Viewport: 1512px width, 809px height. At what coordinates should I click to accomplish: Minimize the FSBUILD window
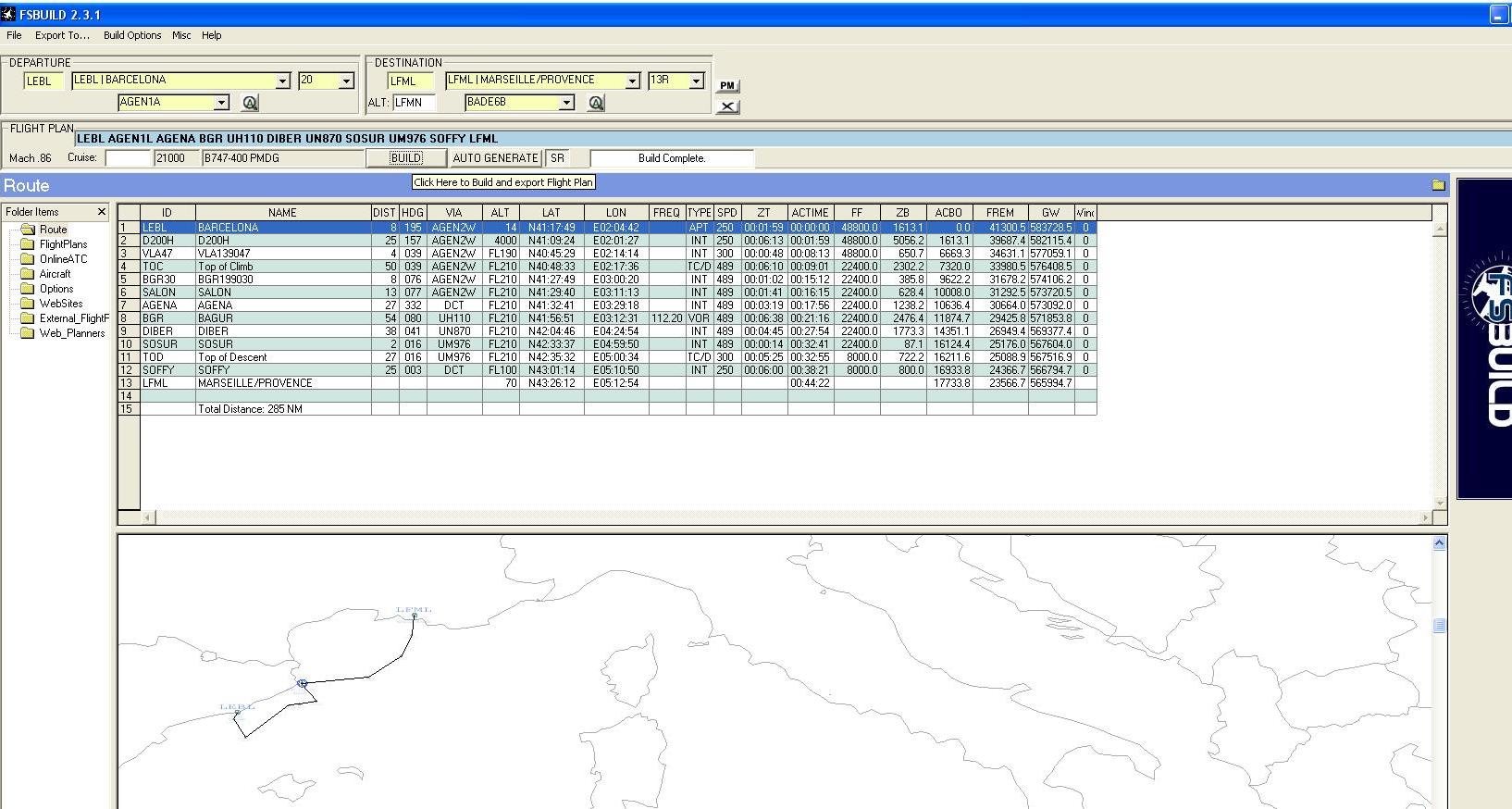coord(1498,14)
